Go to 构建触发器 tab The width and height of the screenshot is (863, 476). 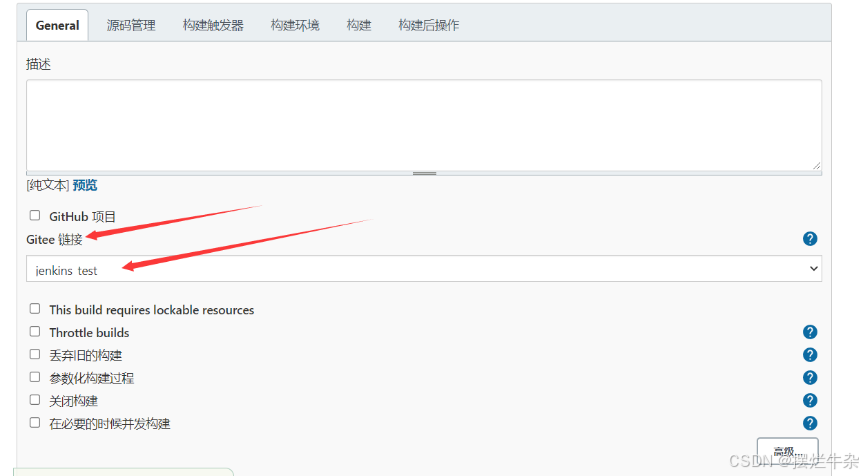click(x=213, y=25)
